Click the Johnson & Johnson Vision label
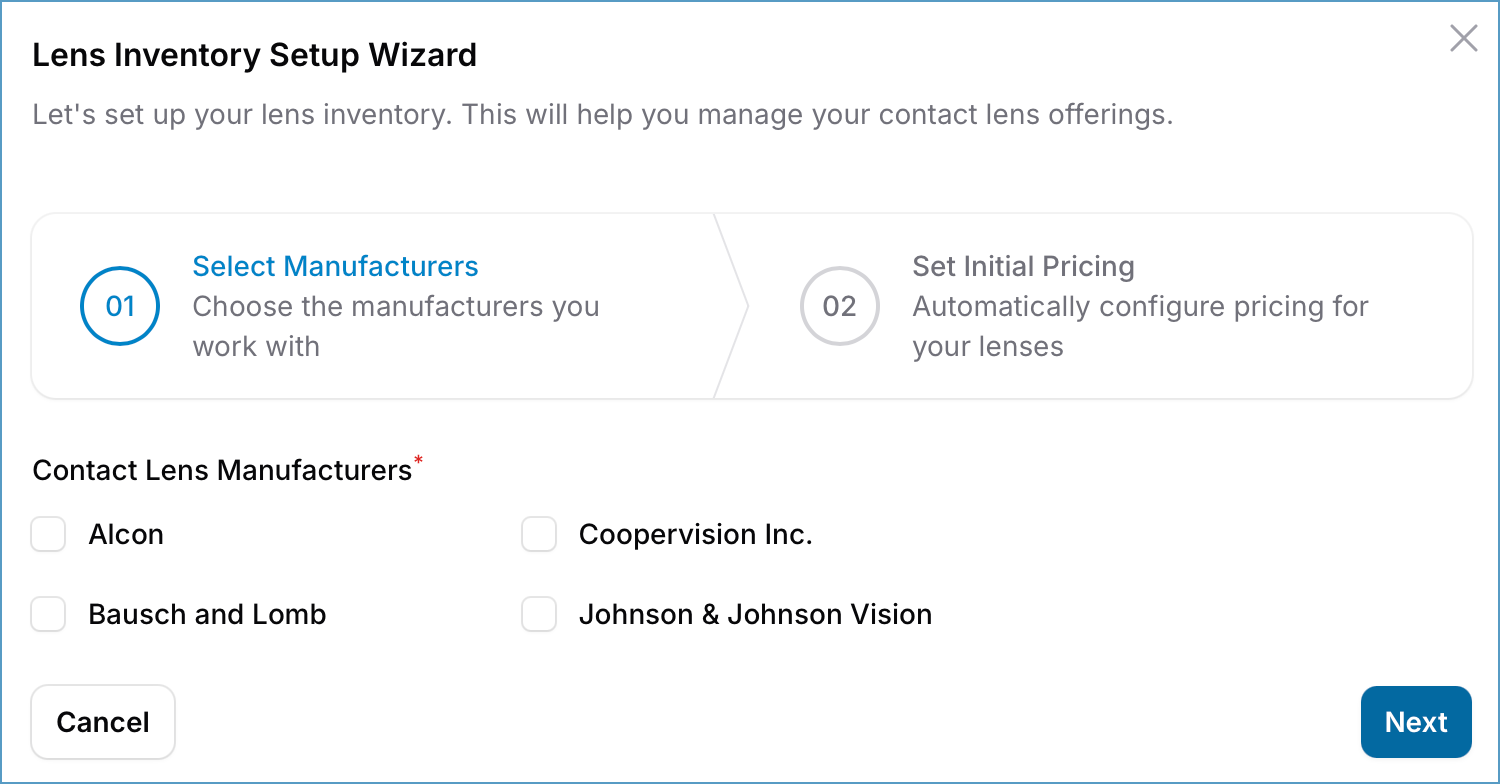The image size is (1500, 784). [755, 614]
